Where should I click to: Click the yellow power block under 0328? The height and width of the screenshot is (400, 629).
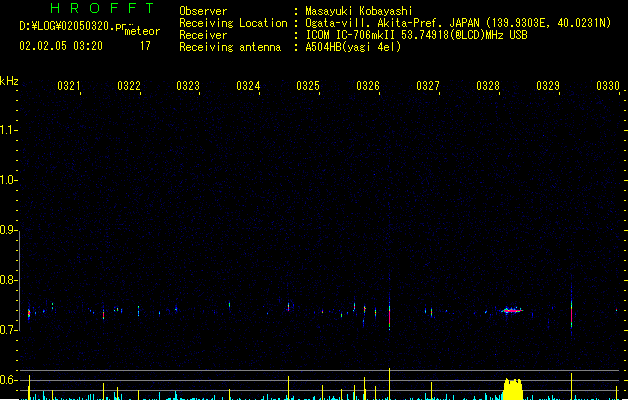(x=513, y=389)
